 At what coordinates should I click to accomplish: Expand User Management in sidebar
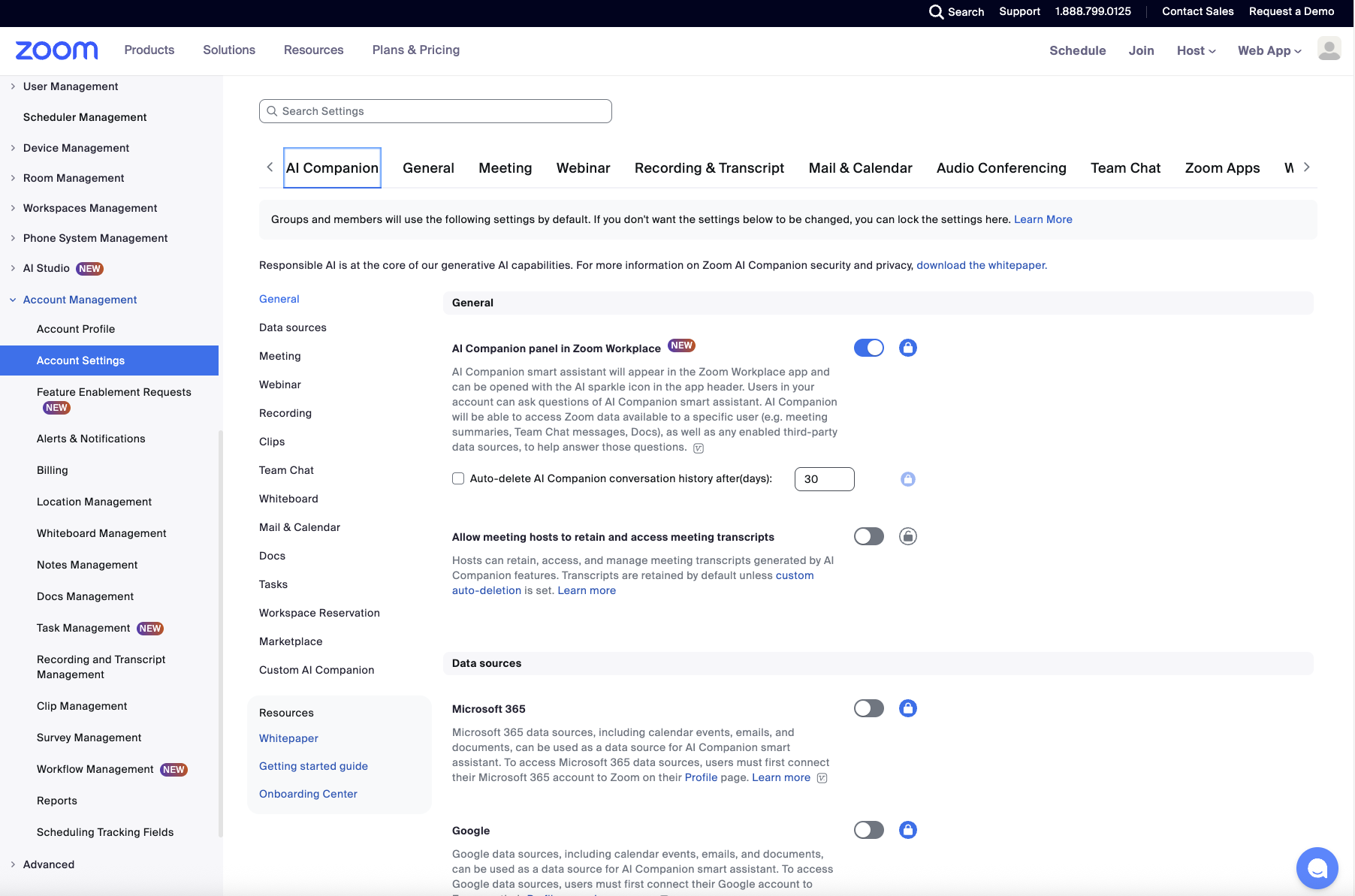coord(13,86)
